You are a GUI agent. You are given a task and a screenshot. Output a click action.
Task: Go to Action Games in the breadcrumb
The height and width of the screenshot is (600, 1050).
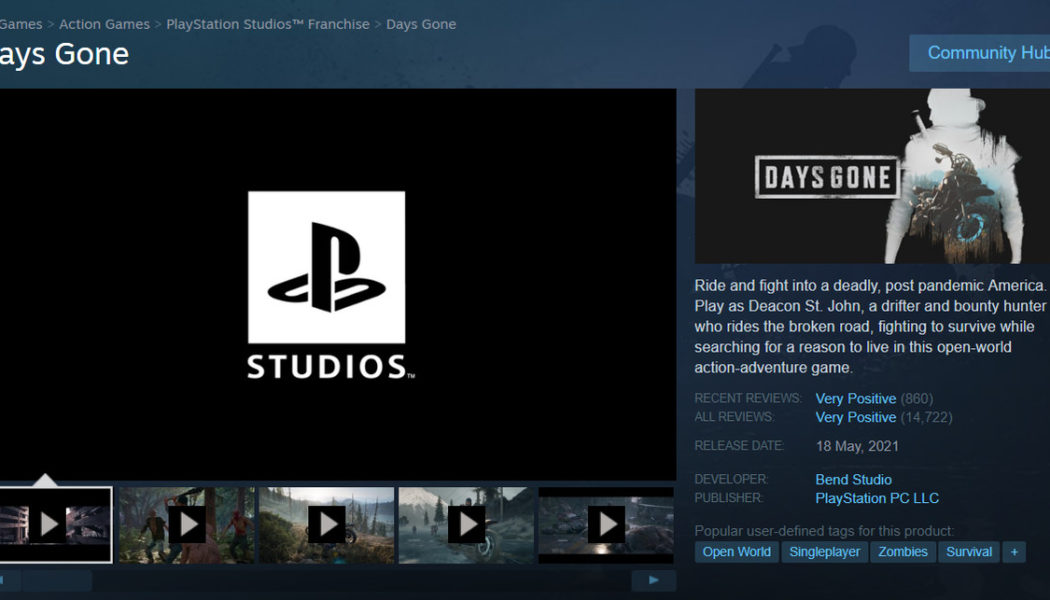point(104,23)
